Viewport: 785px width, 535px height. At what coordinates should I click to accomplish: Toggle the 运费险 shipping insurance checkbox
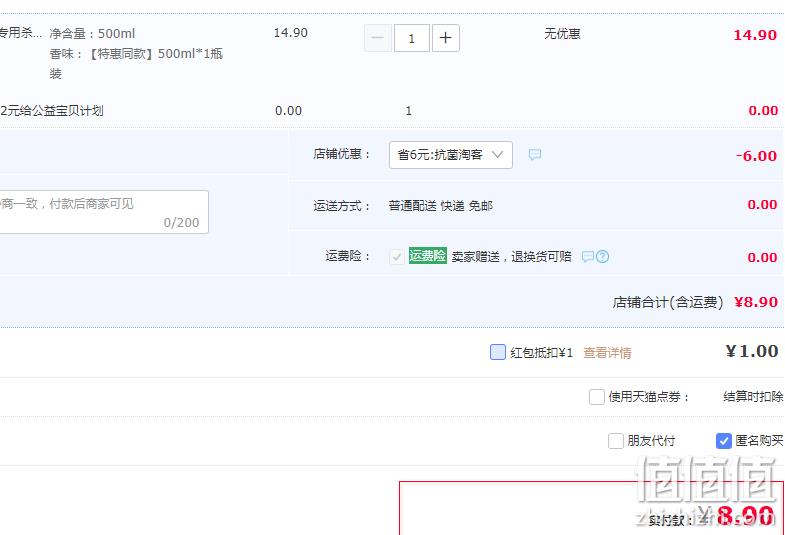click(397, 257)
